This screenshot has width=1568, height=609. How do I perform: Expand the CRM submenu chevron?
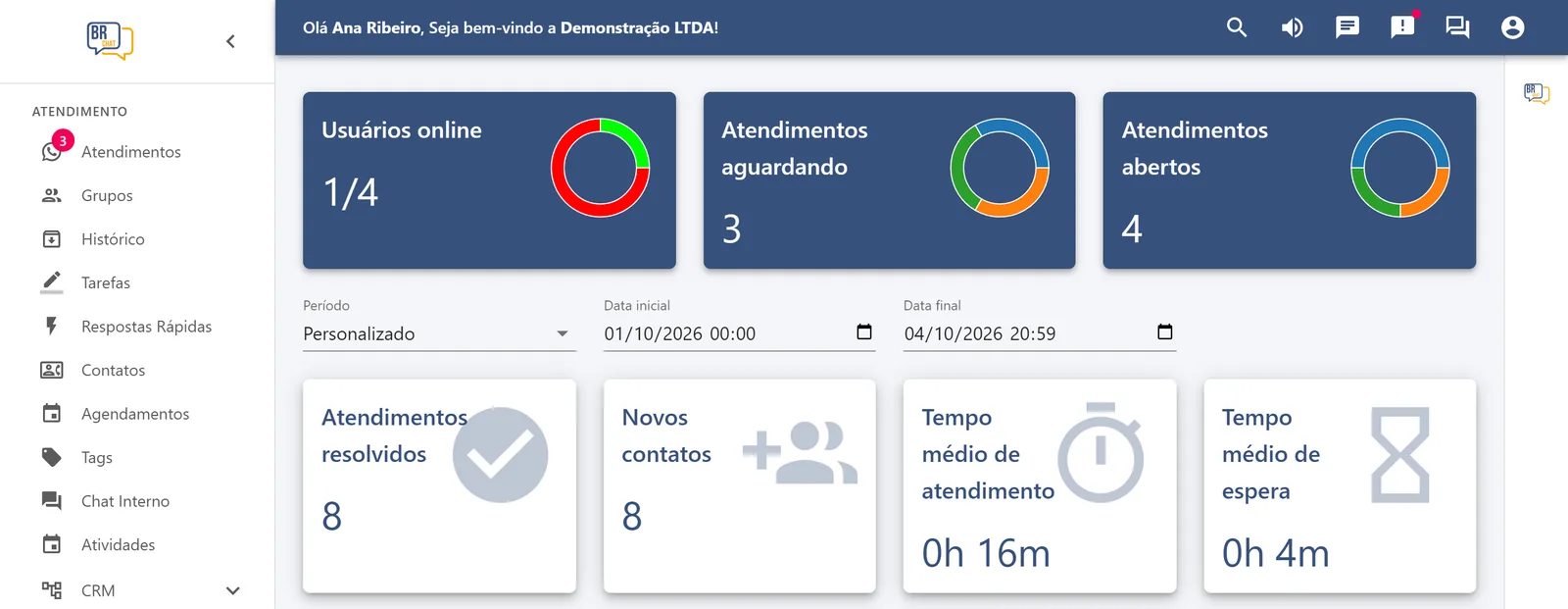click(x=233, y=590)
